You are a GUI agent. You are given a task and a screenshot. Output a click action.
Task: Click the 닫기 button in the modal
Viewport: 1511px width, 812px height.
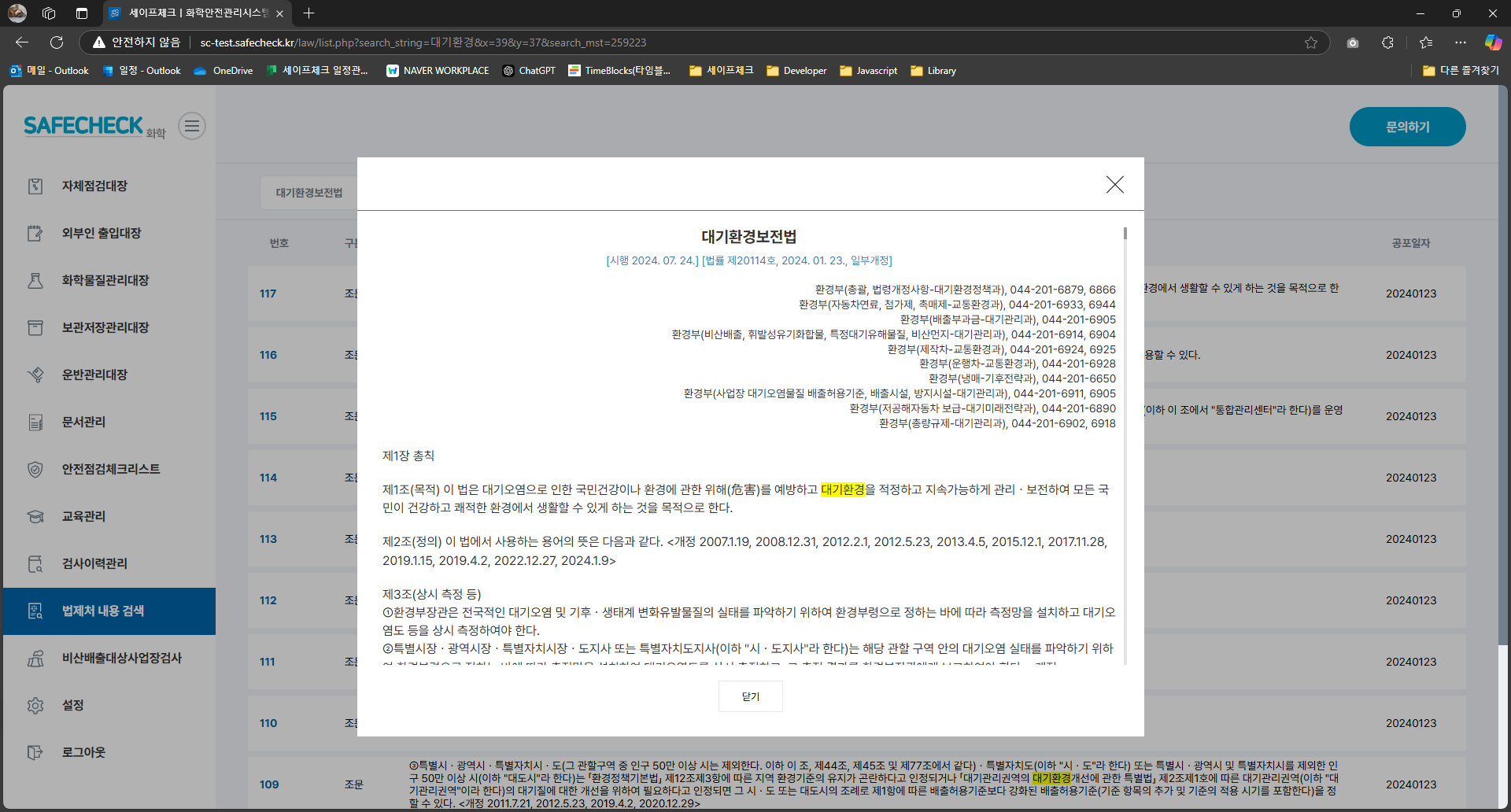click(x=751, y=696)
